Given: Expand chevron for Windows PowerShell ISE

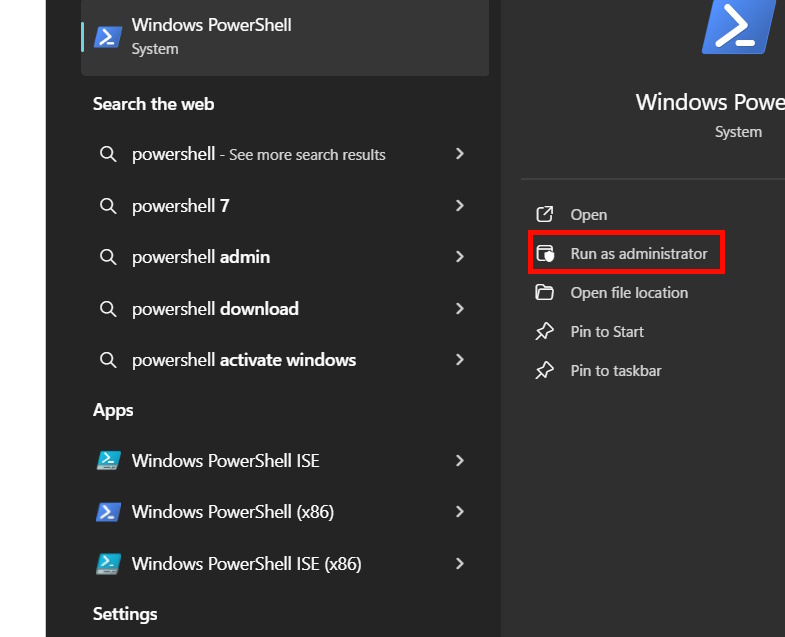Looking at the screenshot, I should tap(460, 460).
